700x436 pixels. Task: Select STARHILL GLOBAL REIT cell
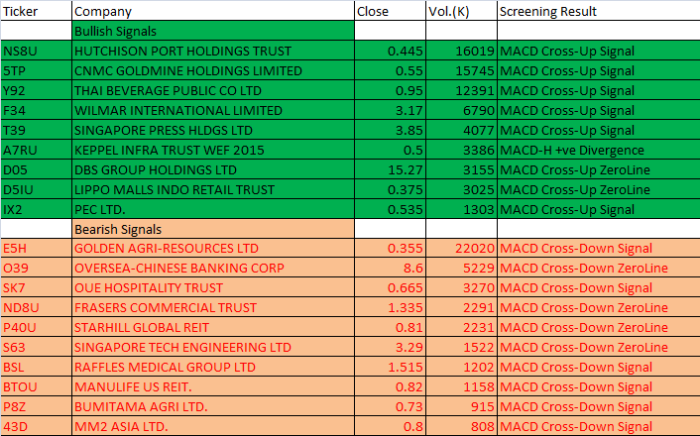point(213,328)
